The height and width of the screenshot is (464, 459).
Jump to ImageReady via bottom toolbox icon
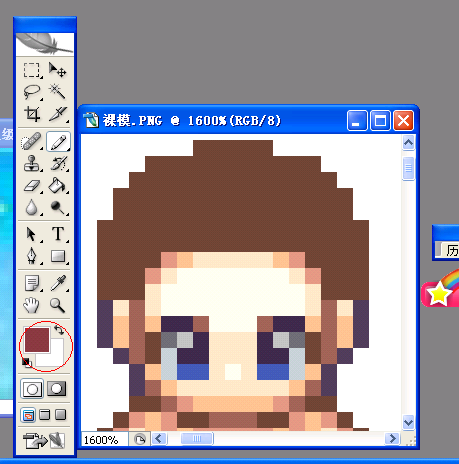pos(44,440)
